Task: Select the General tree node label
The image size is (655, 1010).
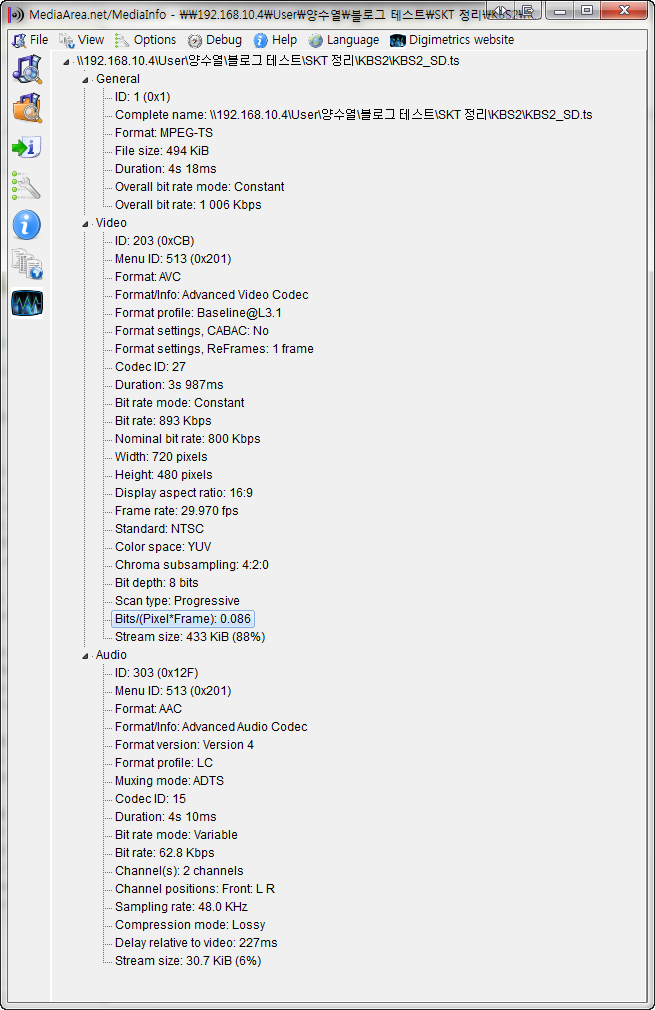Action: click(x=118, y=79)
